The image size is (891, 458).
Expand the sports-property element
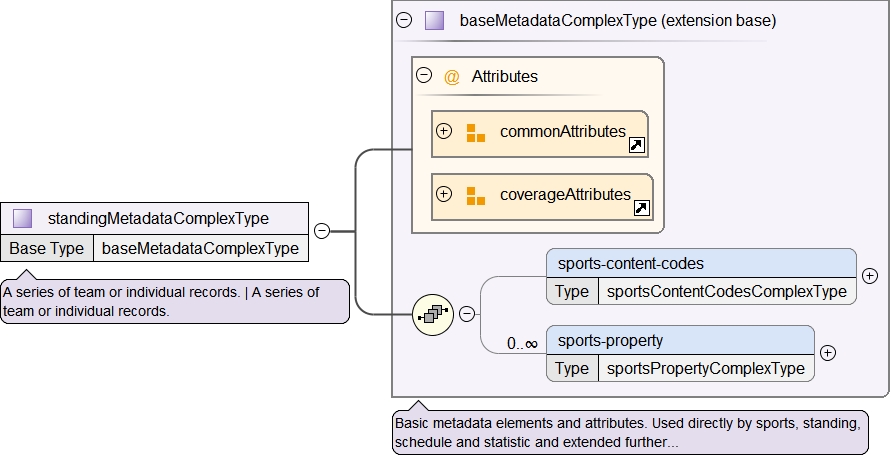coord(828,353)
